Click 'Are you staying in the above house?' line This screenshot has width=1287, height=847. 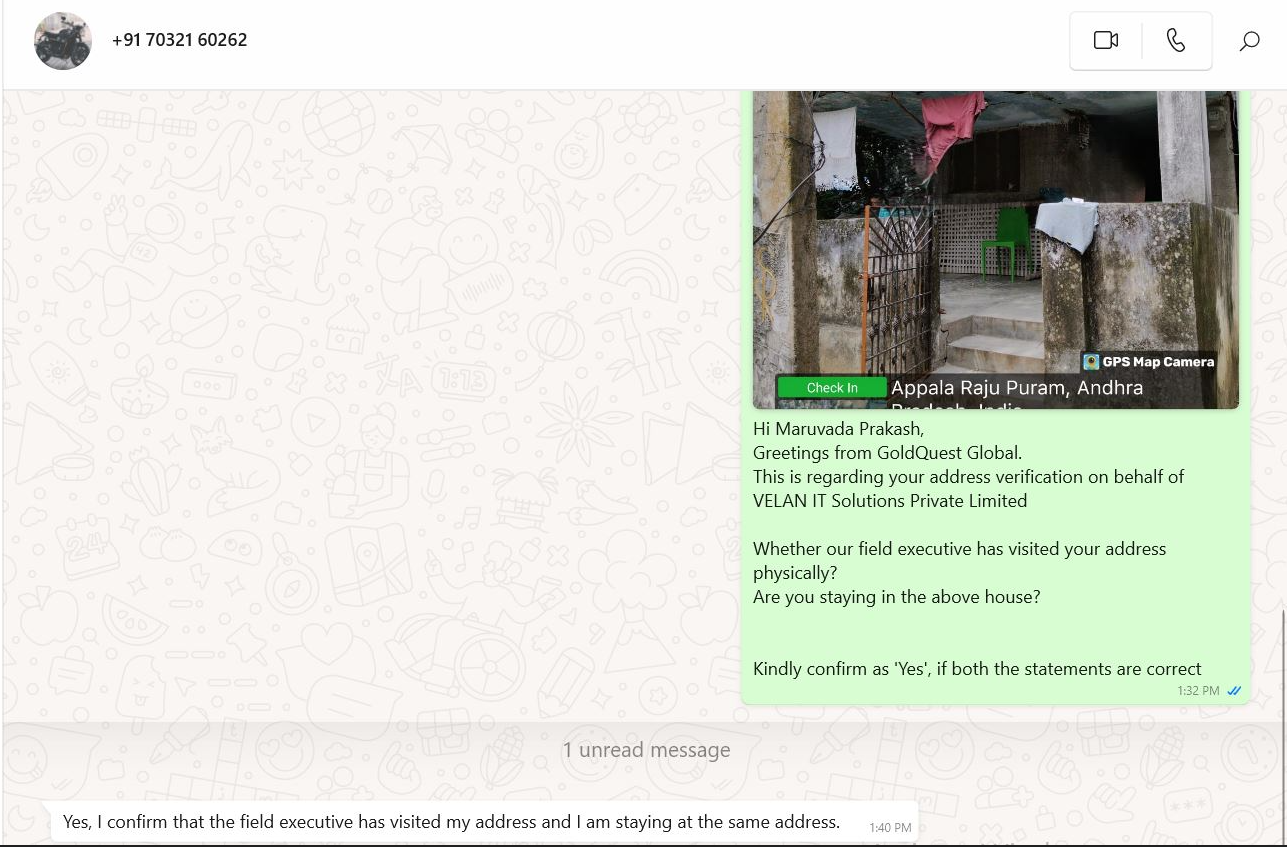(897, 597)
